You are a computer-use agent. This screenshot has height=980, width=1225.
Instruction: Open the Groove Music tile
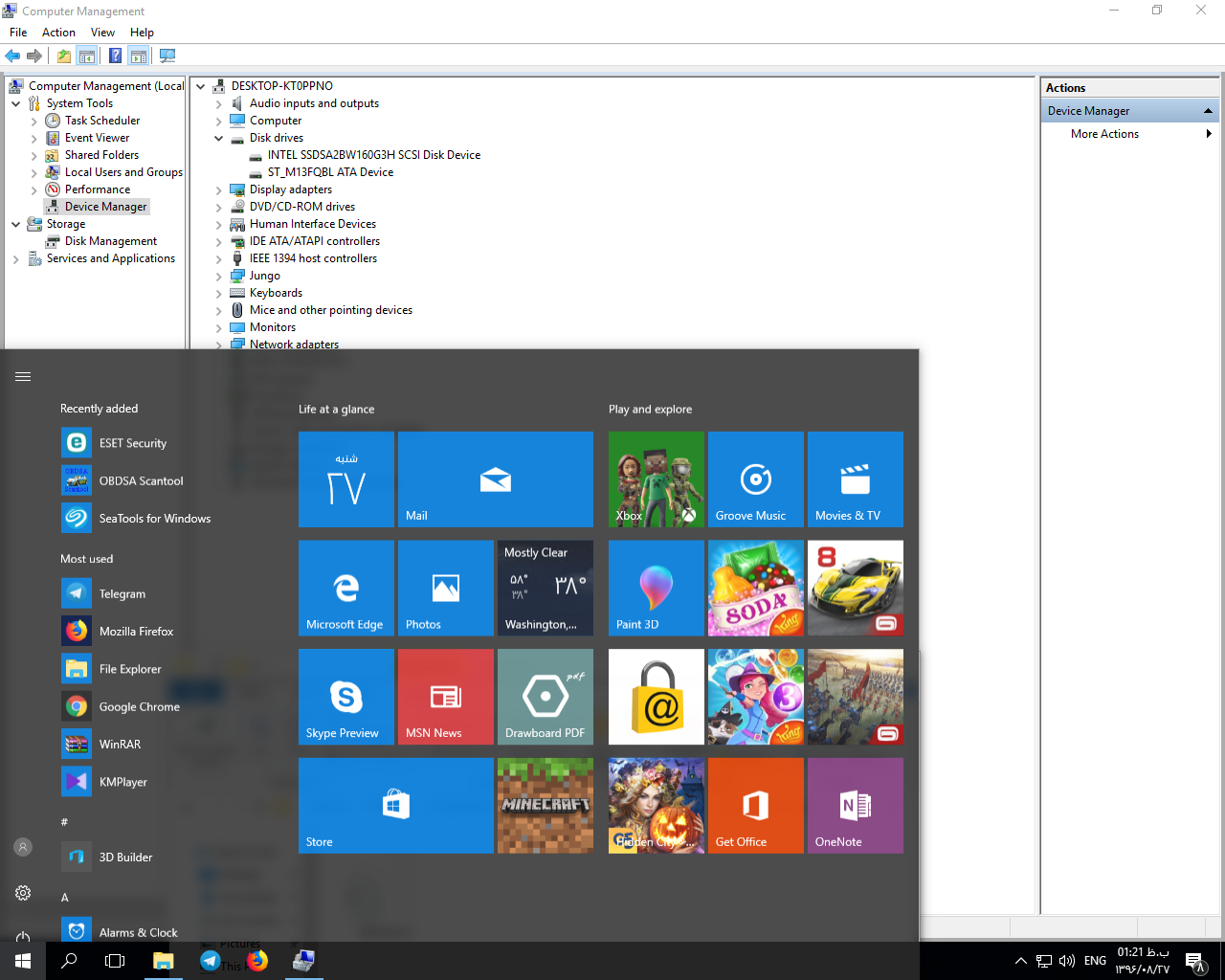click(x=756, y=479)
